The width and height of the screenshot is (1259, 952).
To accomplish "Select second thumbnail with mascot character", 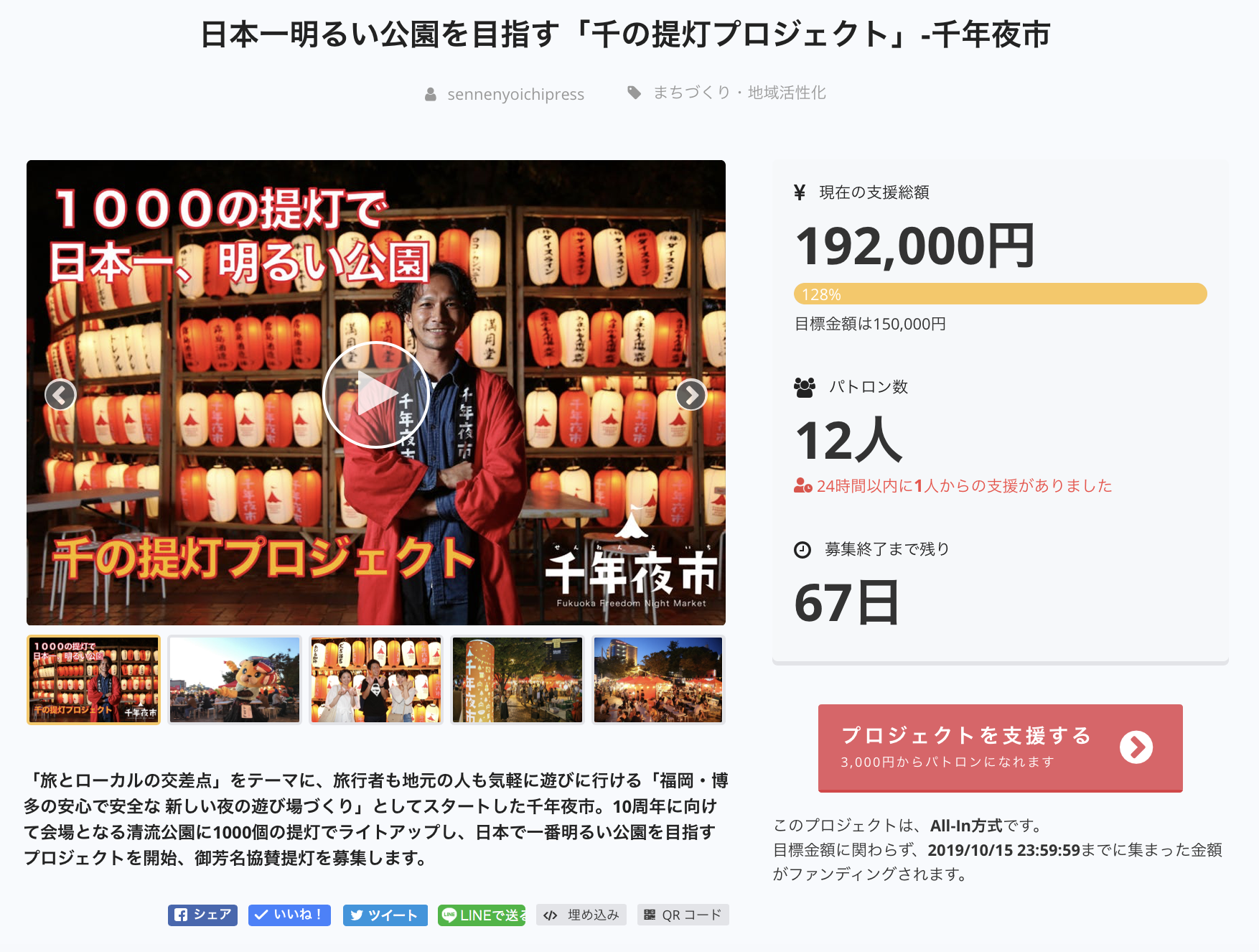I will (235, 680).
